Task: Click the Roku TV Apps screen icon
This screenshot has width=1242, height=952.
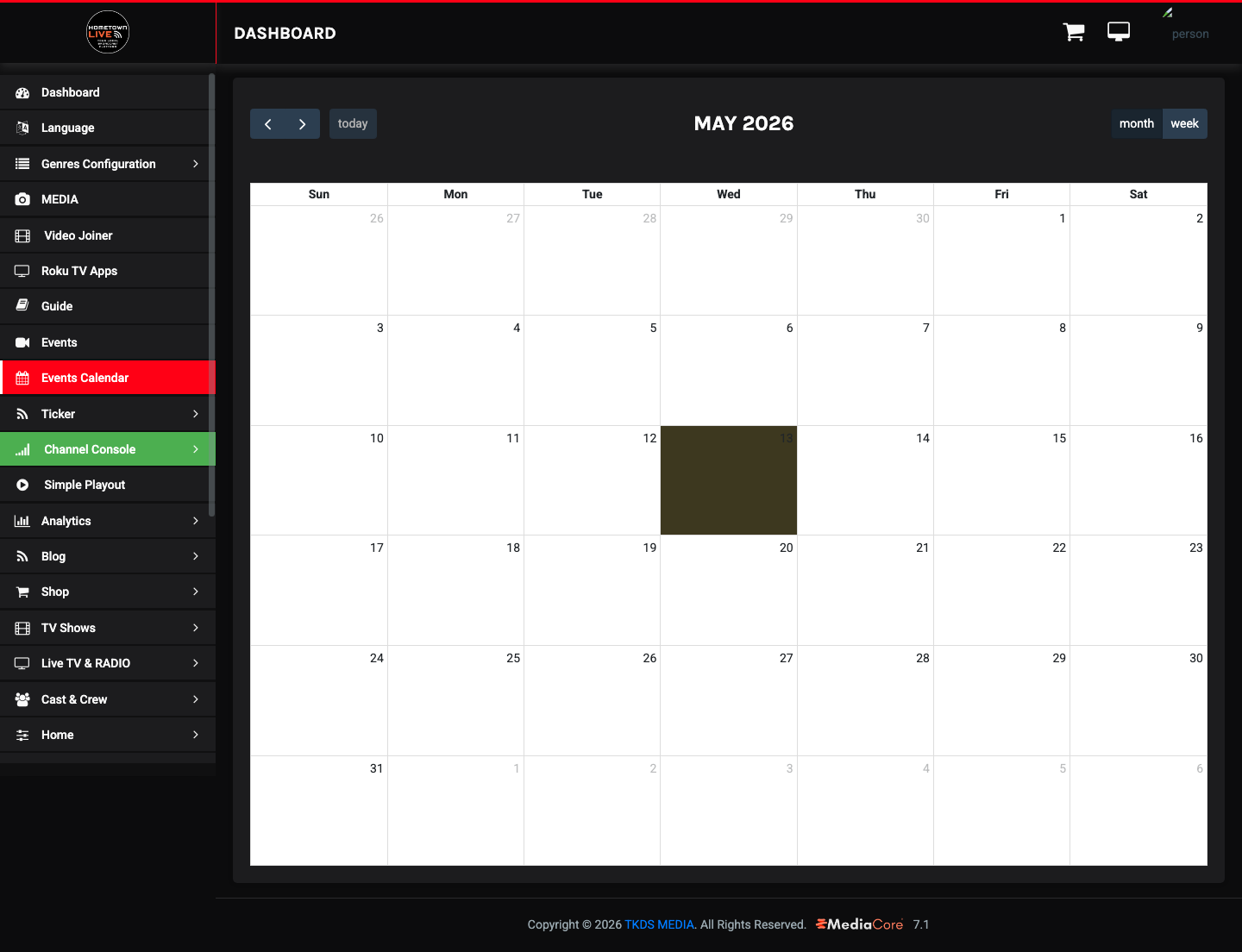Action: pos(22,271)
